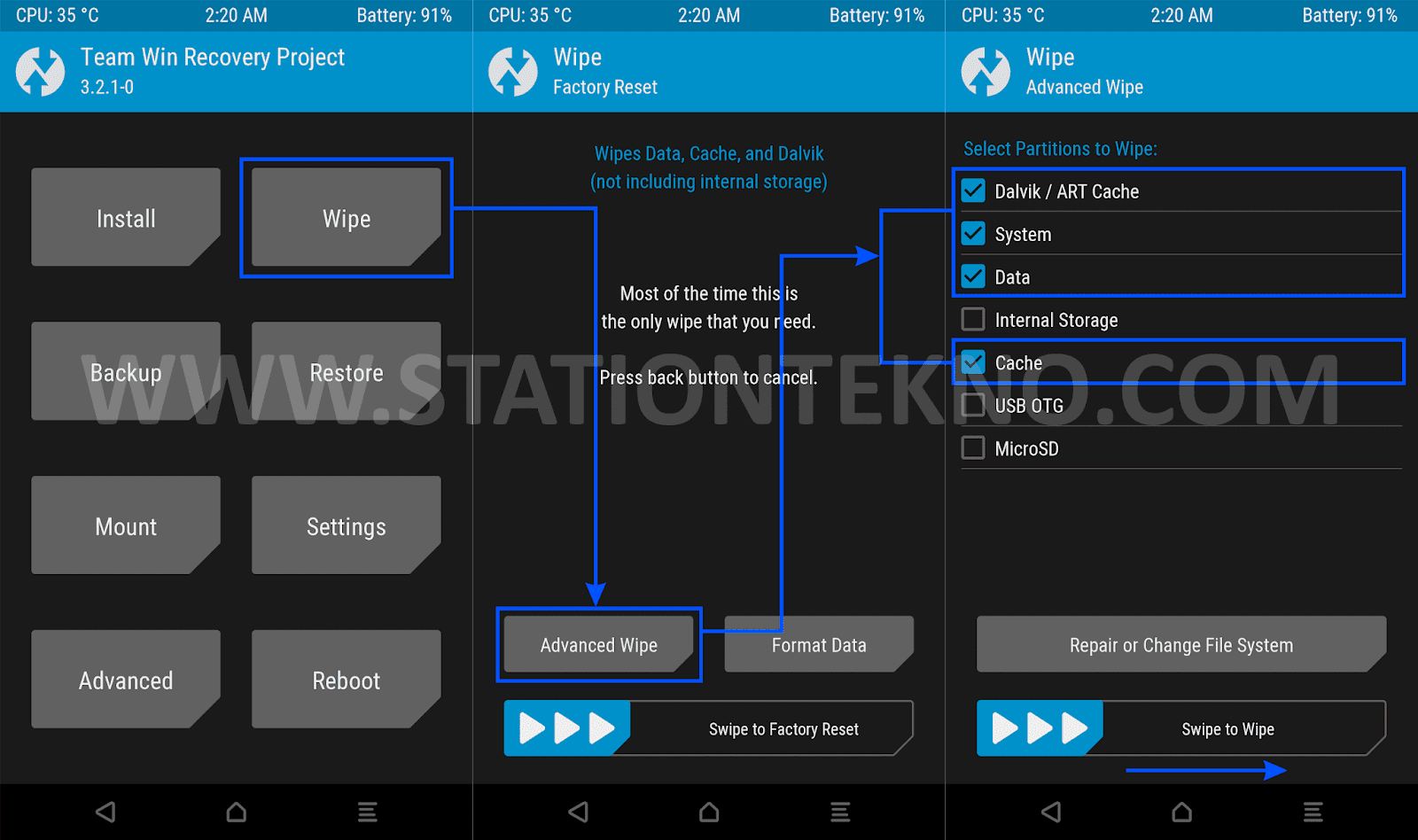Tap the TWRP logo on Factory Reset screen
1418x840 pixels.
click(513, 71)
